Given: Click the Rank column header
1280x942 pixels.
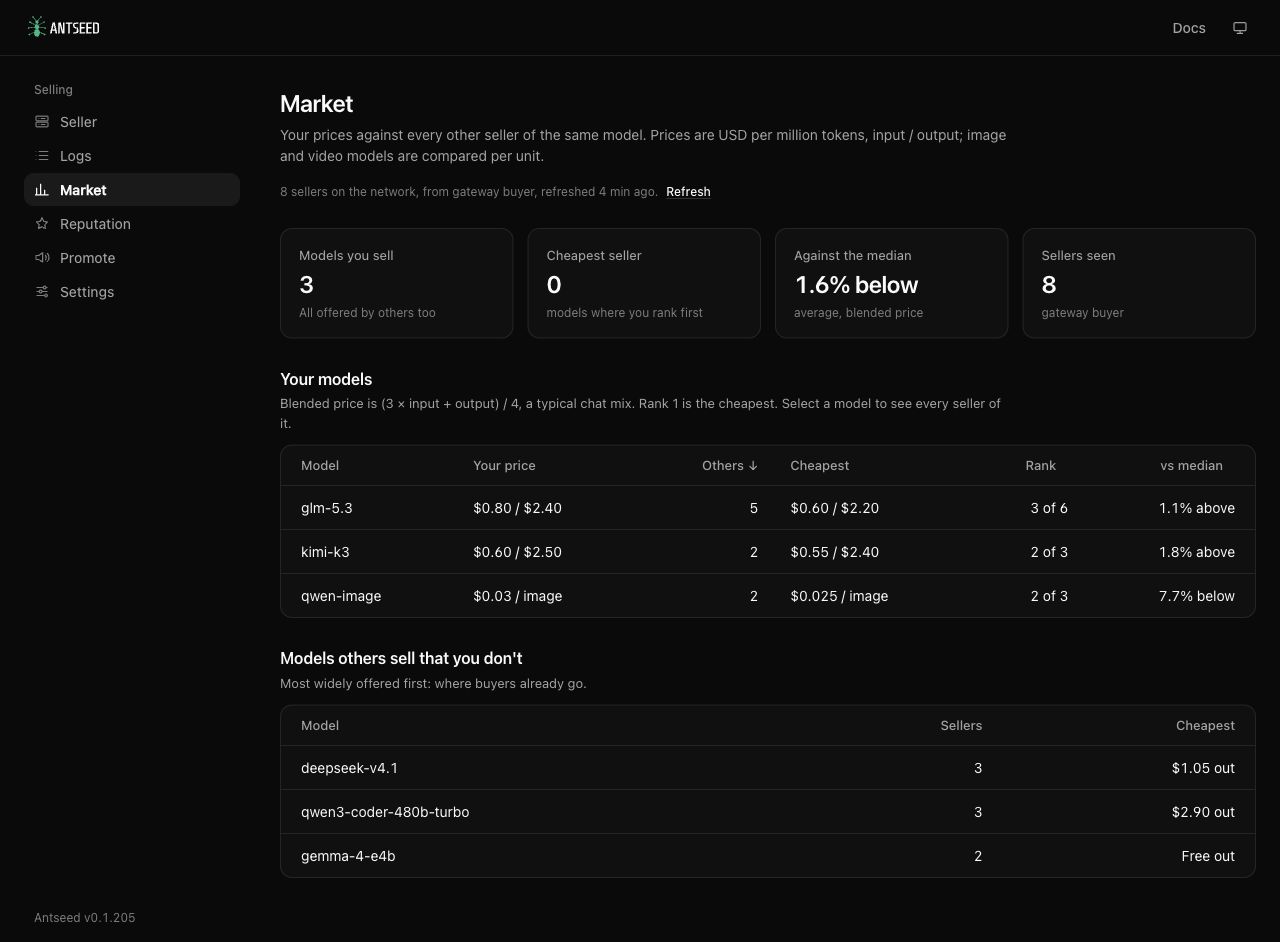Looking at the screenshot, I should 1040,466.
